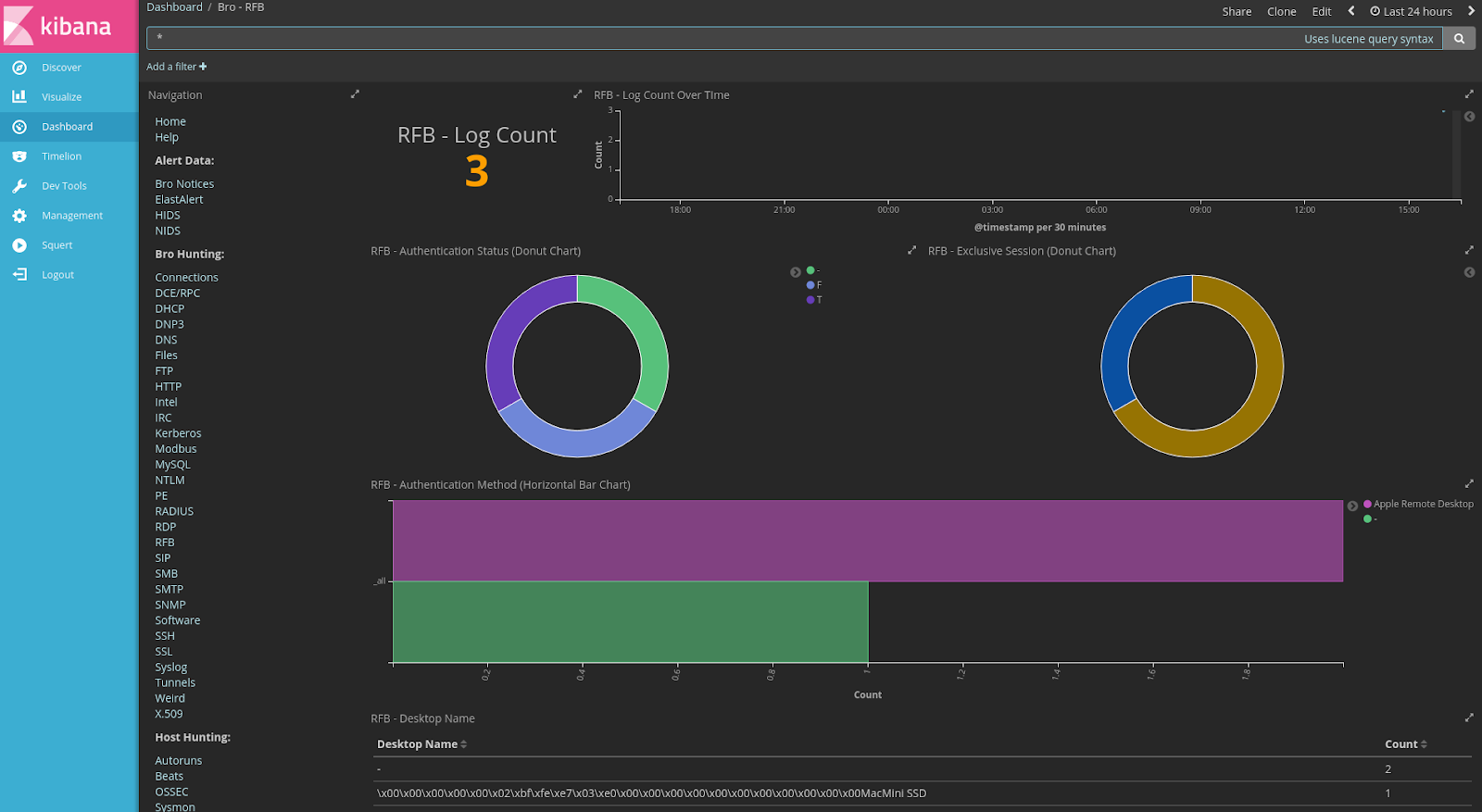The image size is (1482, 812).
Task: Expand the Authentication Method bar chart panel
Action: point(1468,484)
